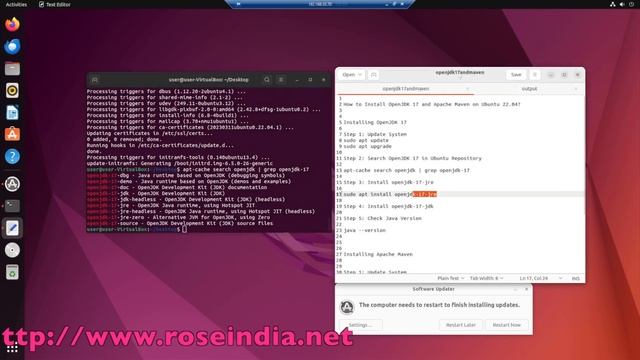Open search in the terminal header
640x360 pixels.
click(267, 80)
